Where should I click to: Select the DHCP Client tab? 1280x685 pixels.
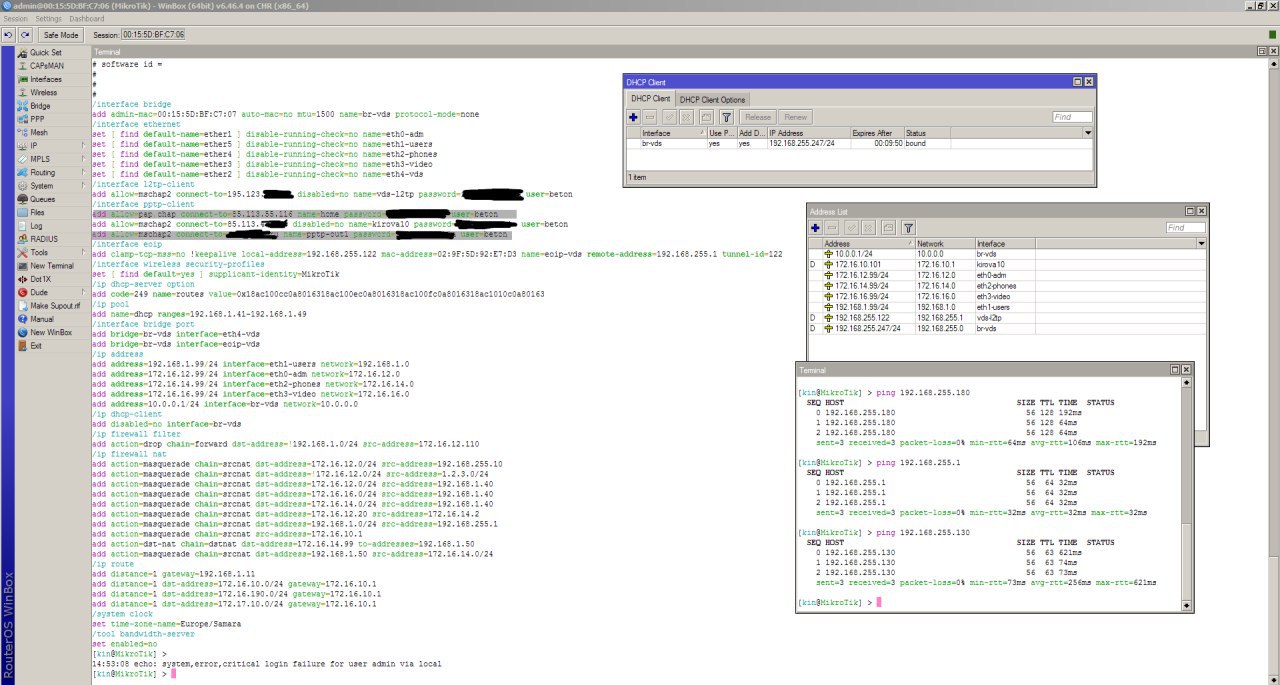coord(649,98)
